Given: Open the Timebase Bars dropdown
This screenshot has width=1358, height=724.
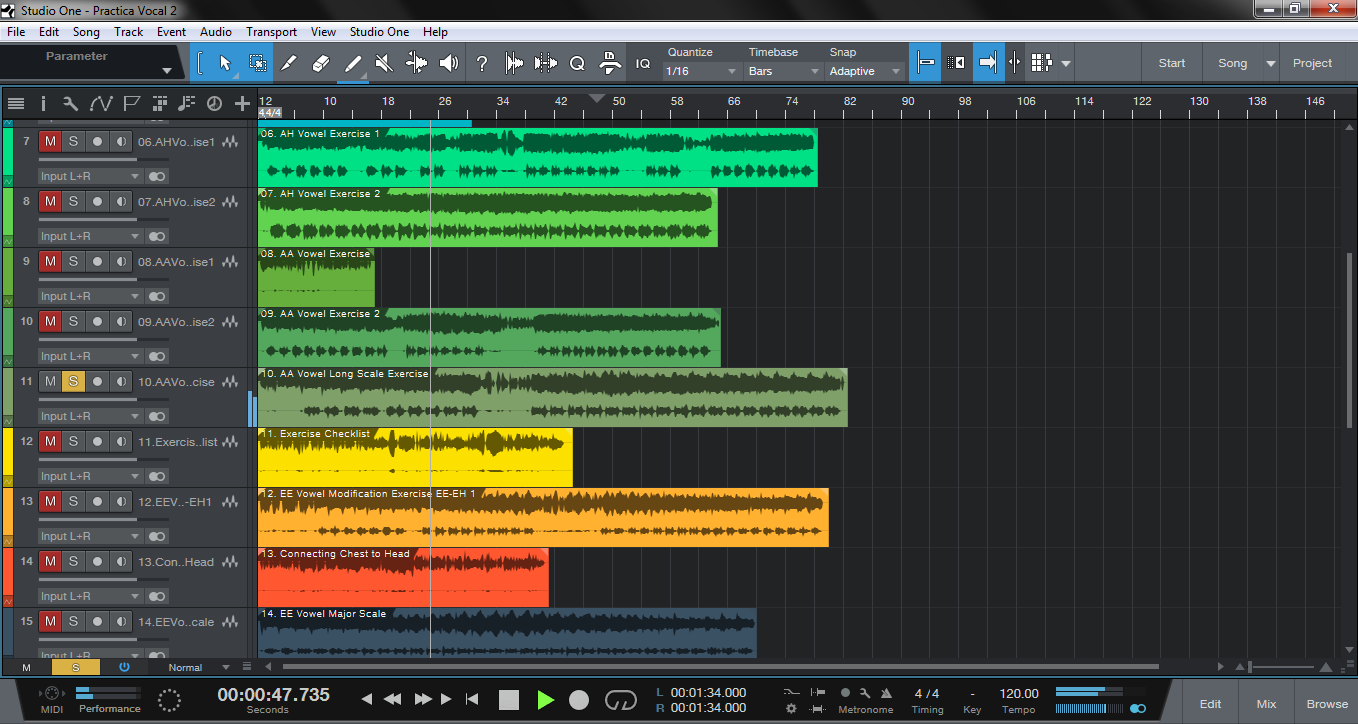Looking at the screenshot, I should [x=783, y=71].
